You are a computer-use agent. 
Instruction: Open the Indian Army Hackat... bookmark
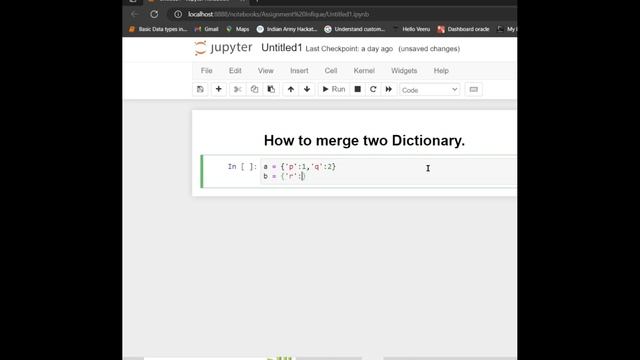pos(287,29)
